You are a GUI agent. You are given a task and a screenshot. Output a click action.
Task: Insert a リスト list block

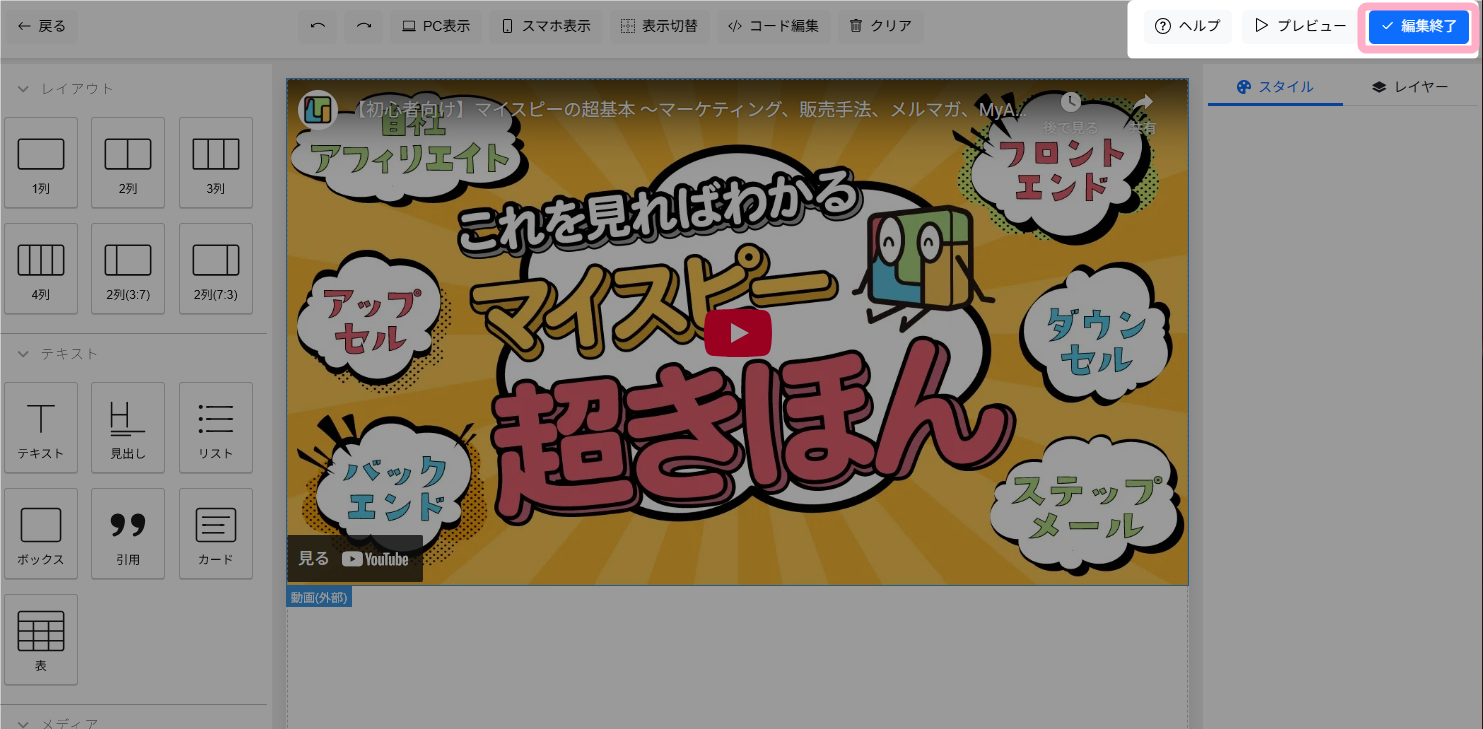tap(216, 428)
